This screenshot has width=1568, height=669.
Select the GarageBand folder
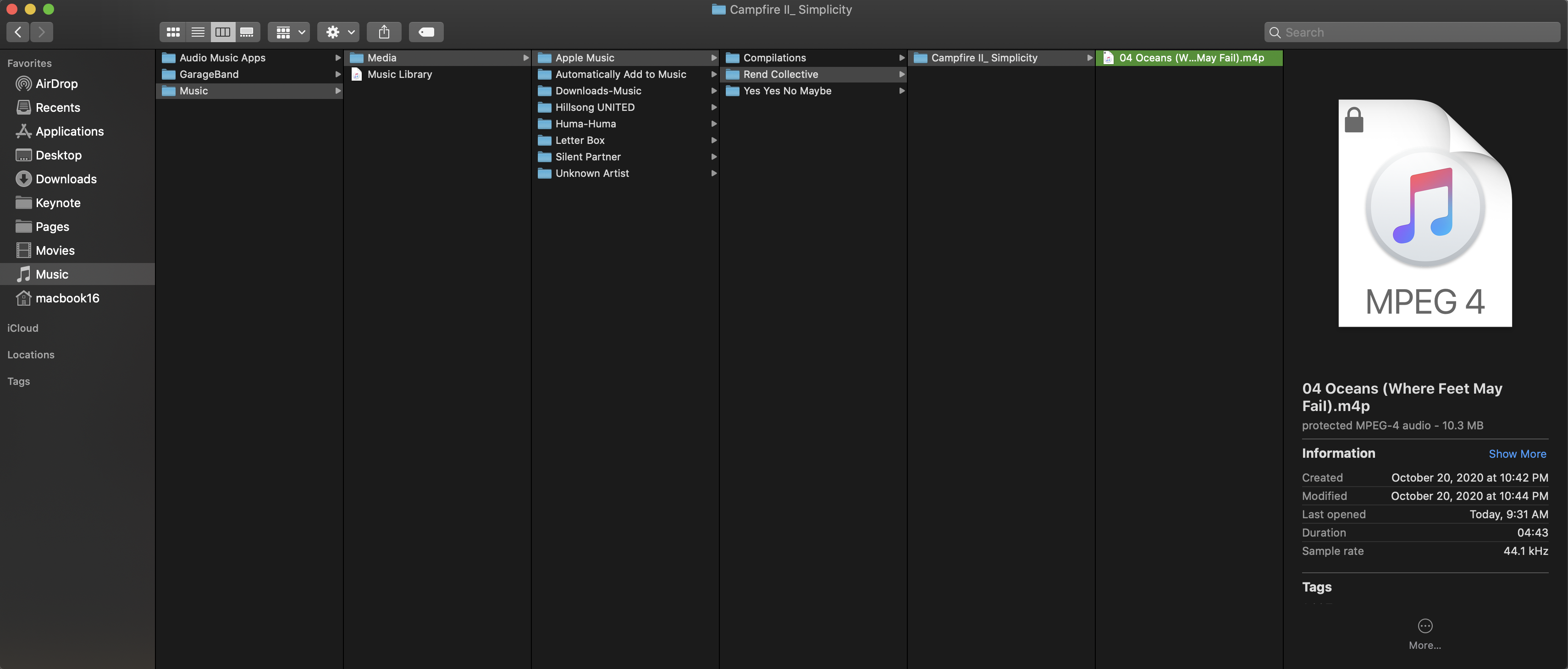(209, 74)
